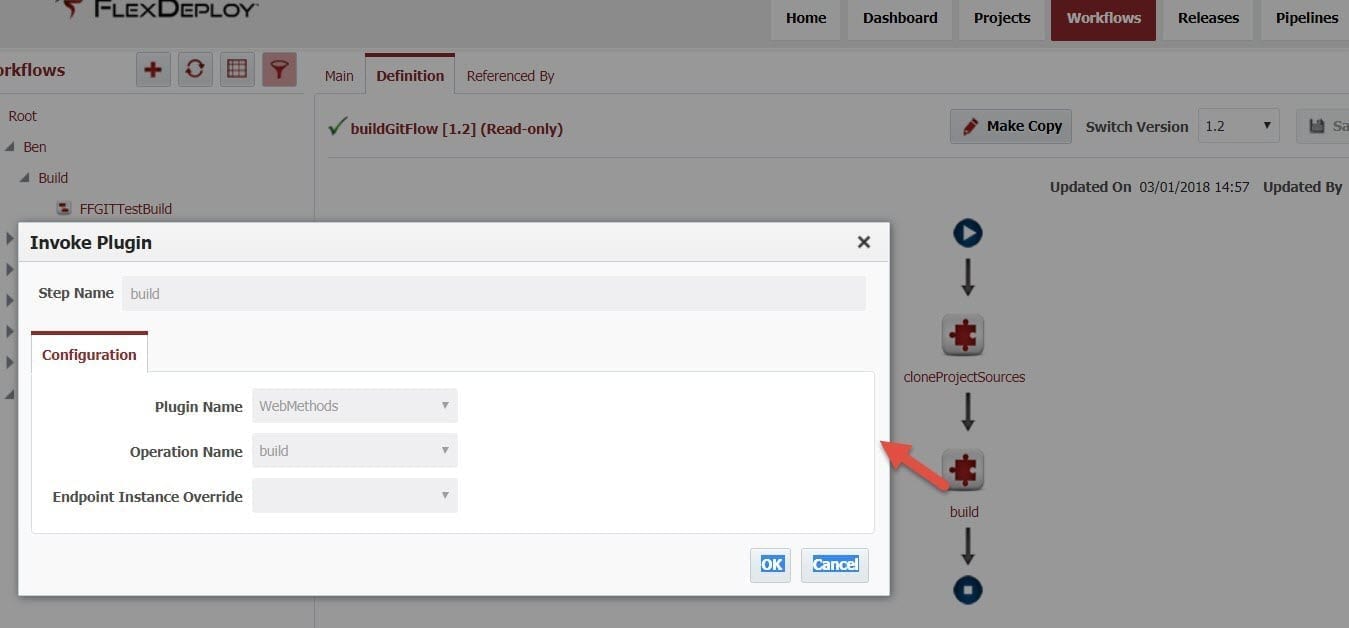This screenshot has width=1349, height=628.
Task: Select the Build folder in tree
Action: coord(53,178)
